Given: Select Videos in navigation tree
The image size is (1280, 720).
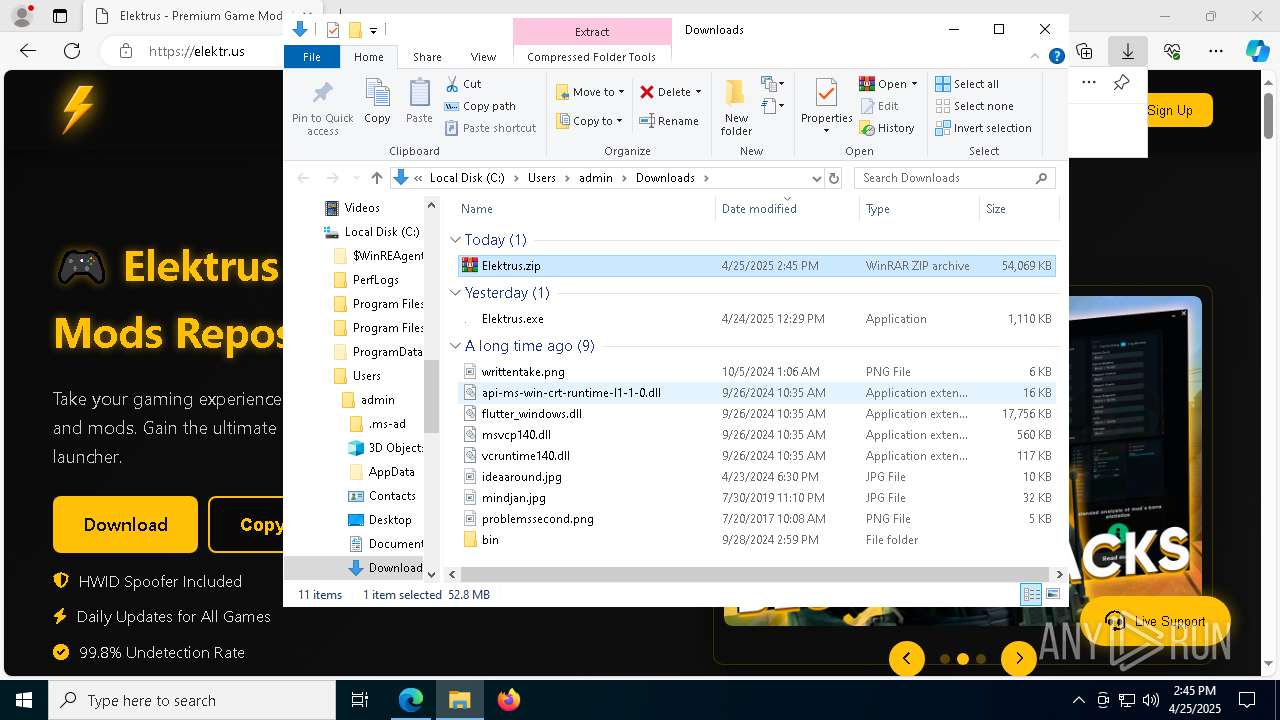Looking at the screenshot, I should click(x=362, y=208).
